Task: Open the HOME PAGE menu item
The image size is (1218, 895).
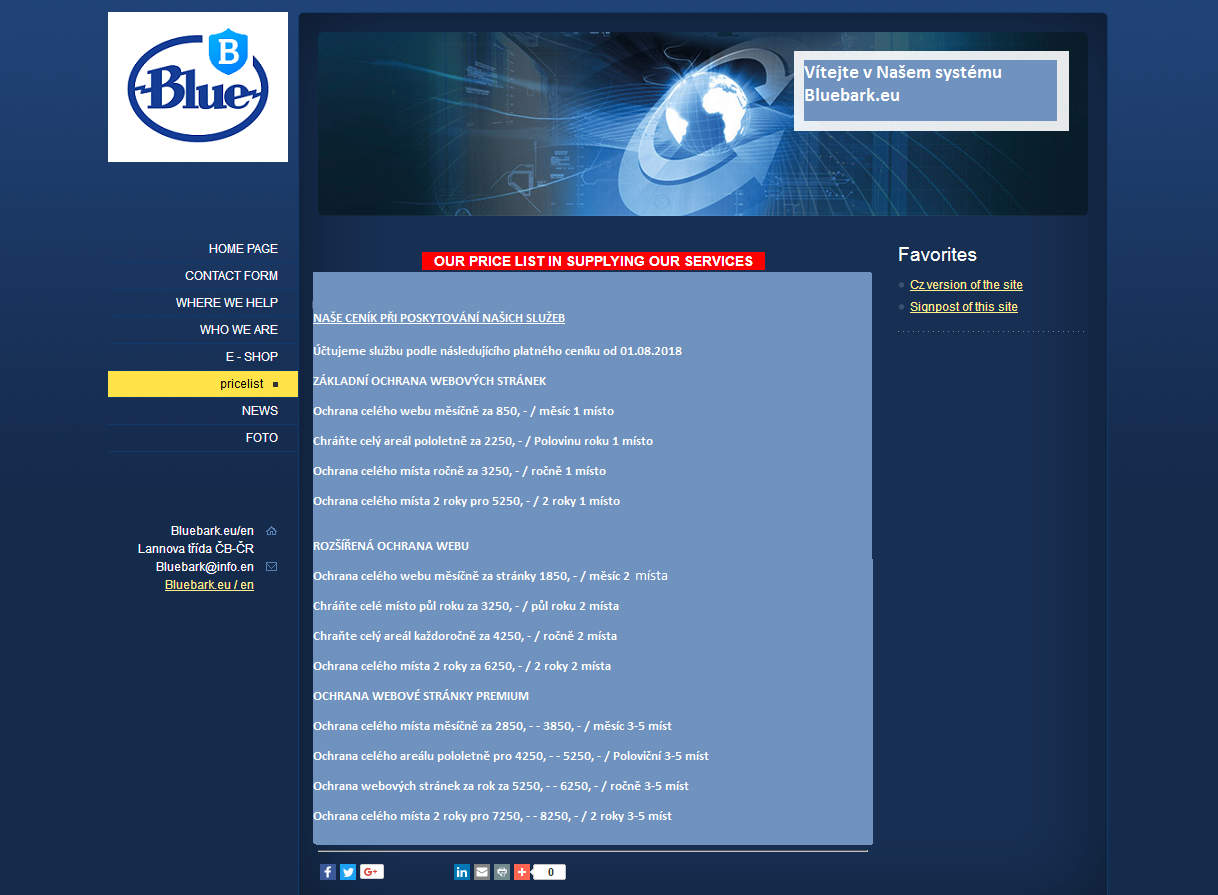Action: pos(243,249)
